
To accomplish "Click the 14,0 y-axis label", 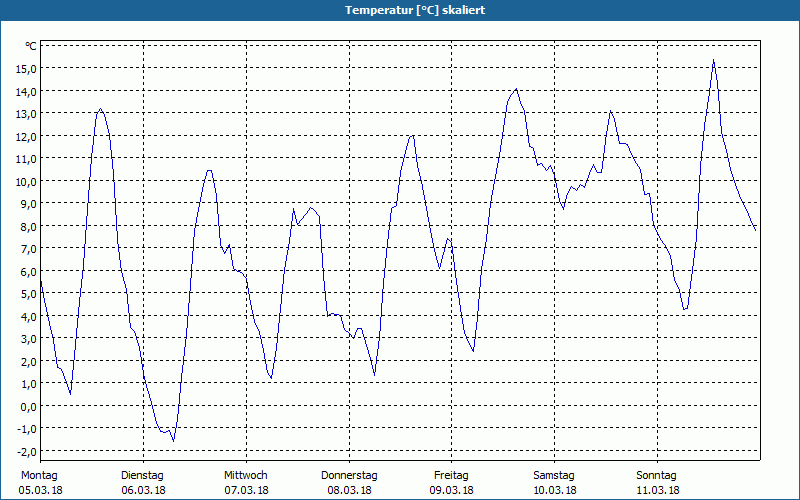I will (x=27, y=91).
